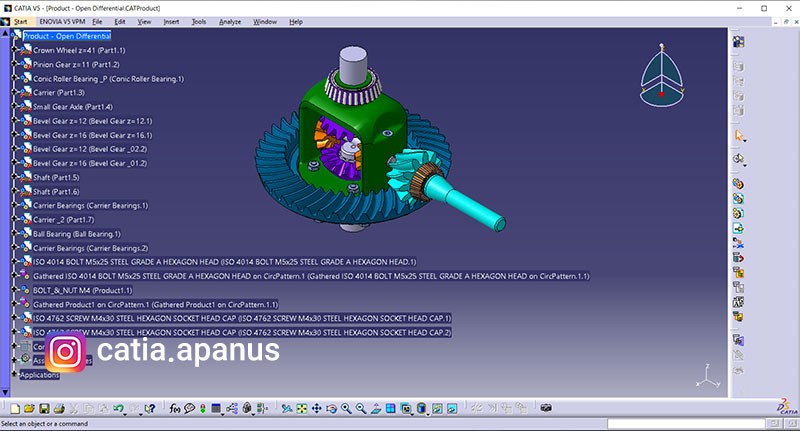Click the Save floppy disk icon

[x=44, y=409]
